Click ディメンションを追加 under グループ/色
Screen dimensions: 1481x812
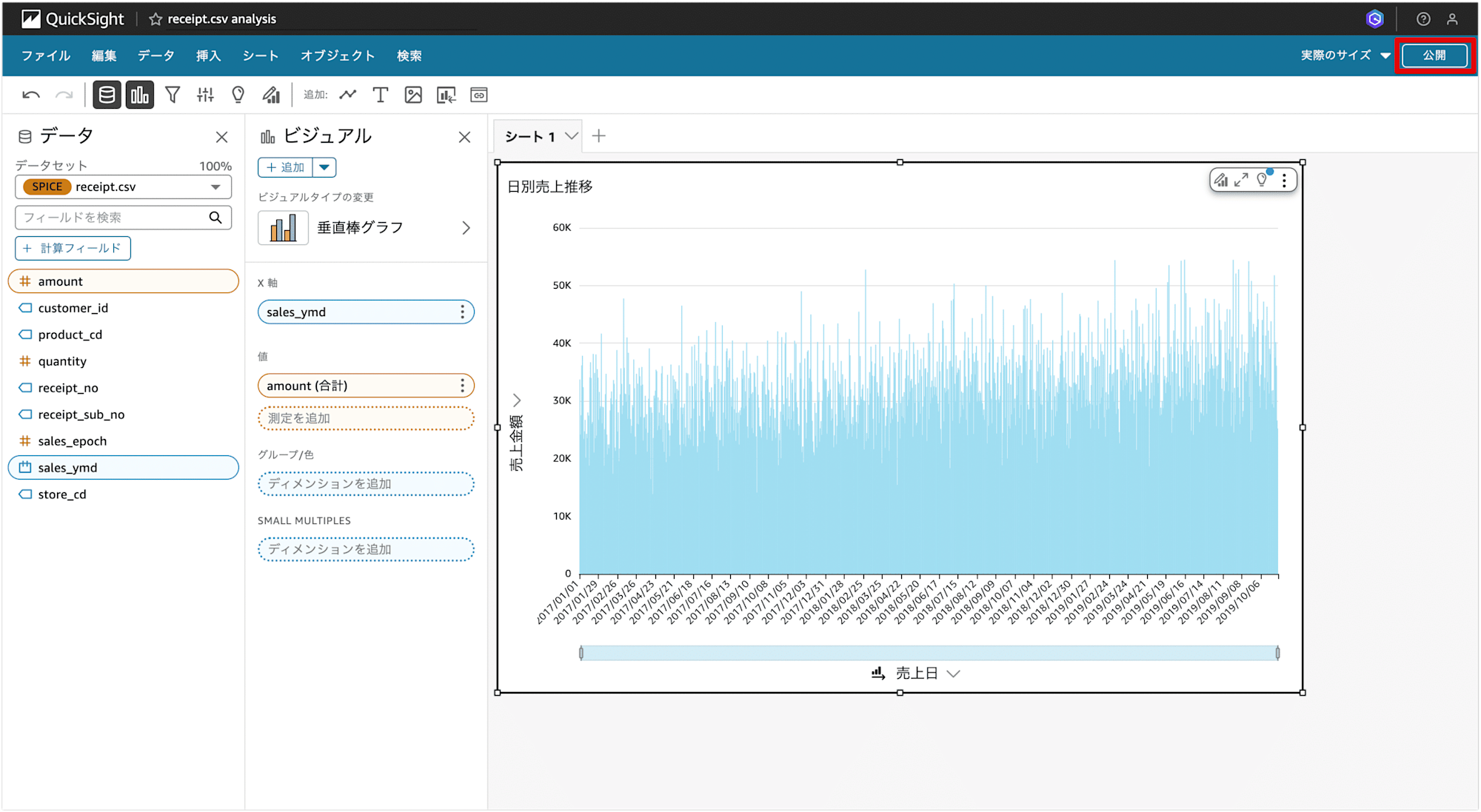pos(366,484)
